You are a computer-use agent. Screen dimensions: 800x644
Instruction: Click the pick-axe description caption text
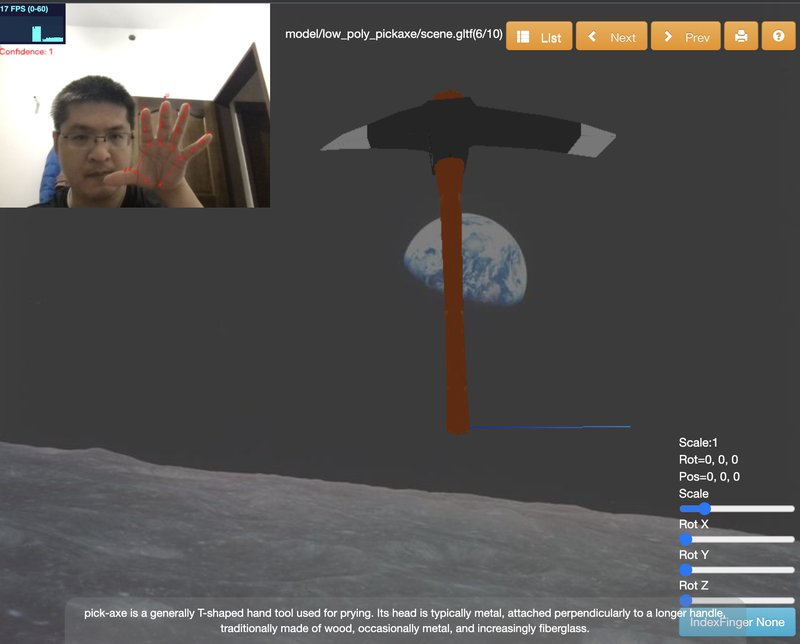400,620
